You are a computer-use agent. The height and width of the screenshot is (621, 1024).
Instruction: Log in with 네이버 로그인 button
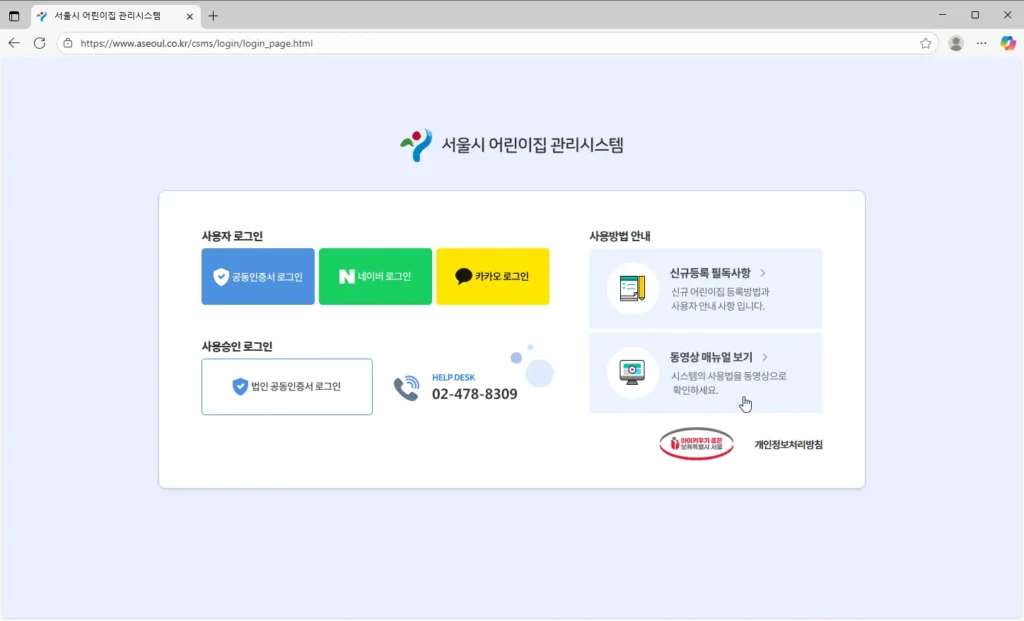click(x=375, y=277)
